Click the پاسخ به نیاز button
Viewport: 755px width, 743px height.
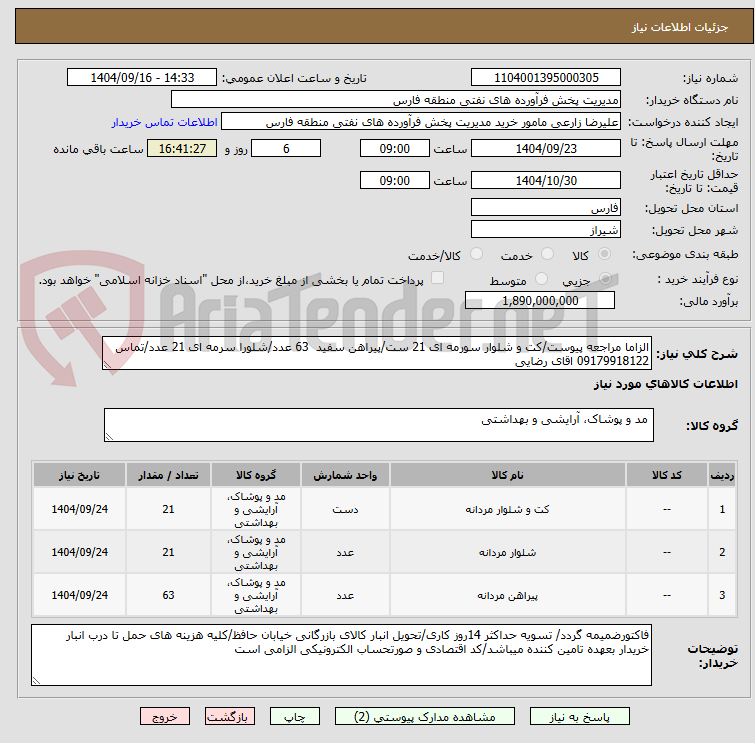(x=580, y=717)
